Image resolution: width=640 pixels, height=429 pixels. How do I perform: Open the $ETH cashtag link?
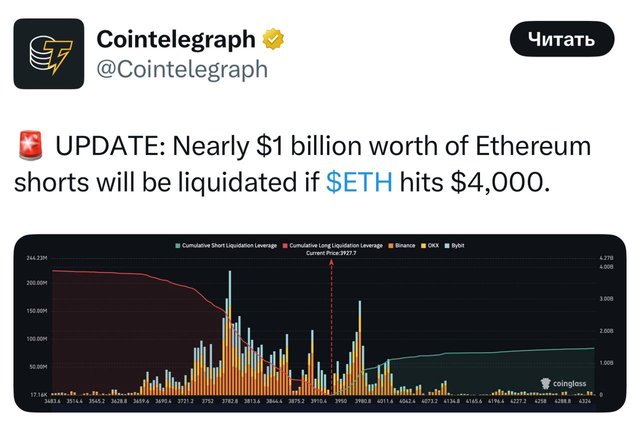pos(359,182)
